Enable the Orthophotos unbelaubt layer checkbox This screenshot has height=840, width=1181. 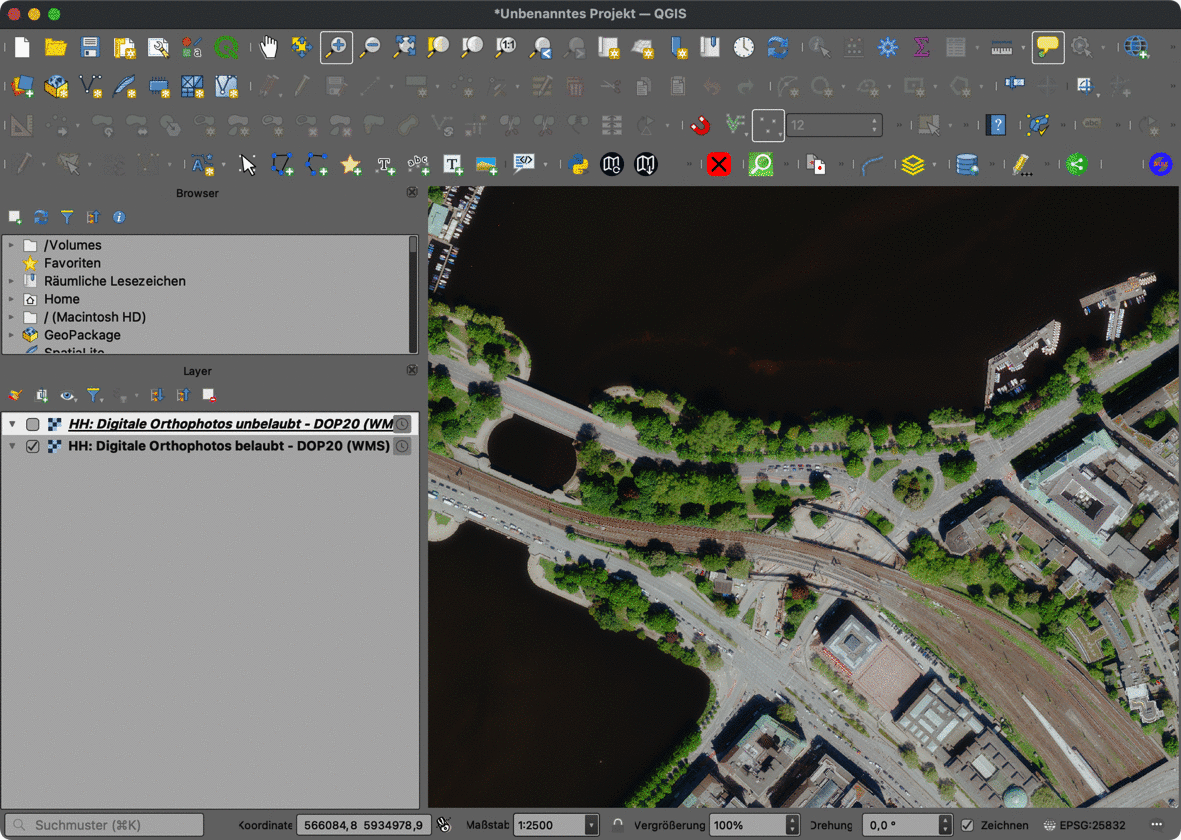pos(32,424)
